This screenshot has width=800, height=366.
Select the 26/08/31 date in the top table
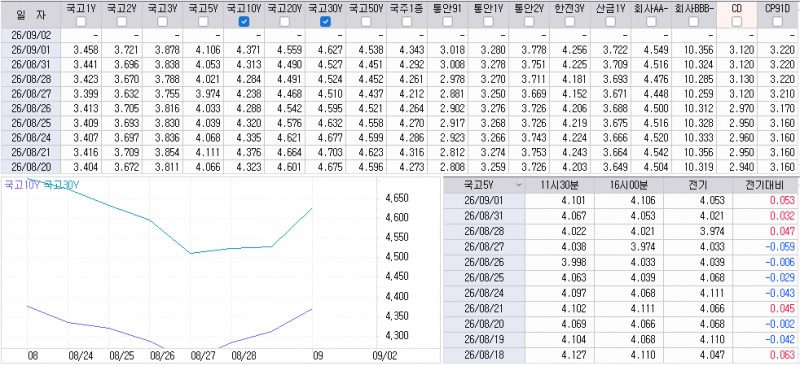tap(30, 64)
